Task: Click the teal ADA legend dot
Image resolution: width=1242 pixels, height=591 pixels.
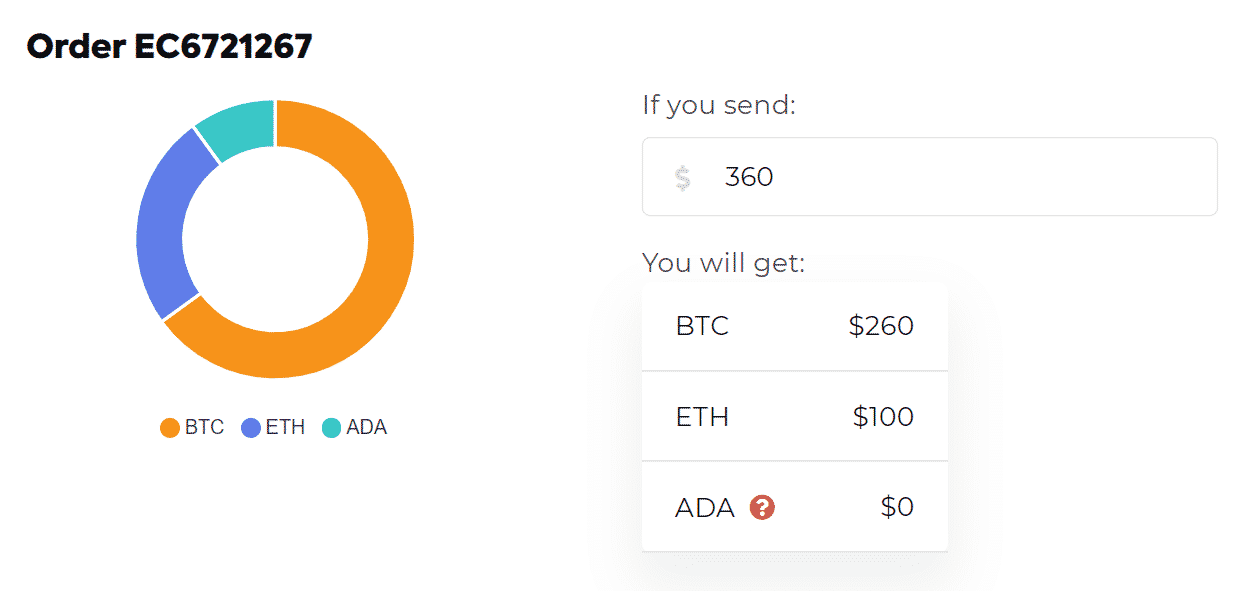Action: point(331,428)
